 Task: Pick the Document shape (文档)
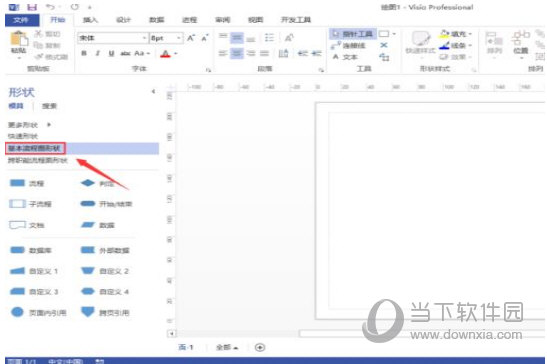(27, 225)
